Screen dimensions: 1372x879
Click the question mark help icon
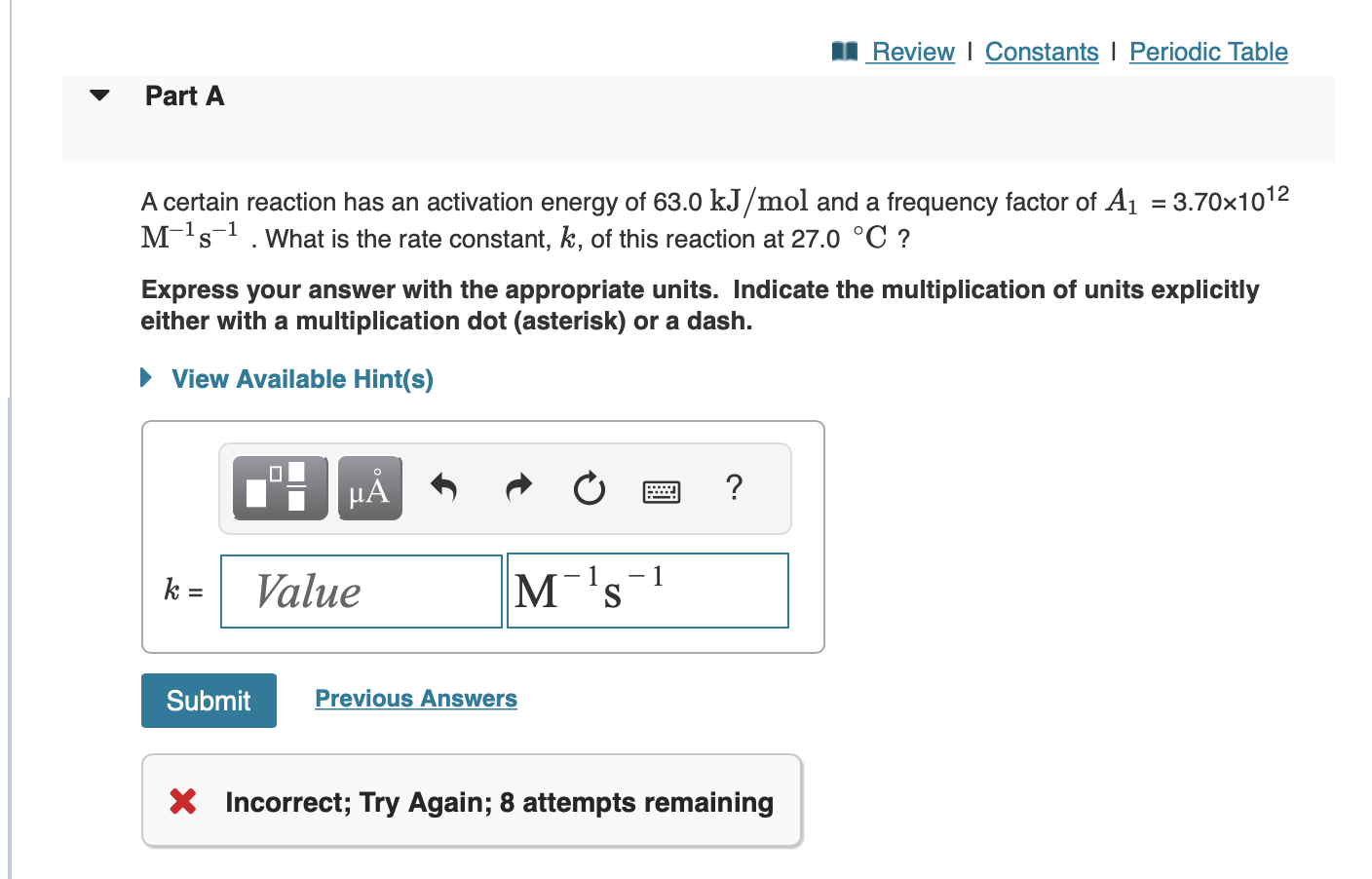coord(734,488)
